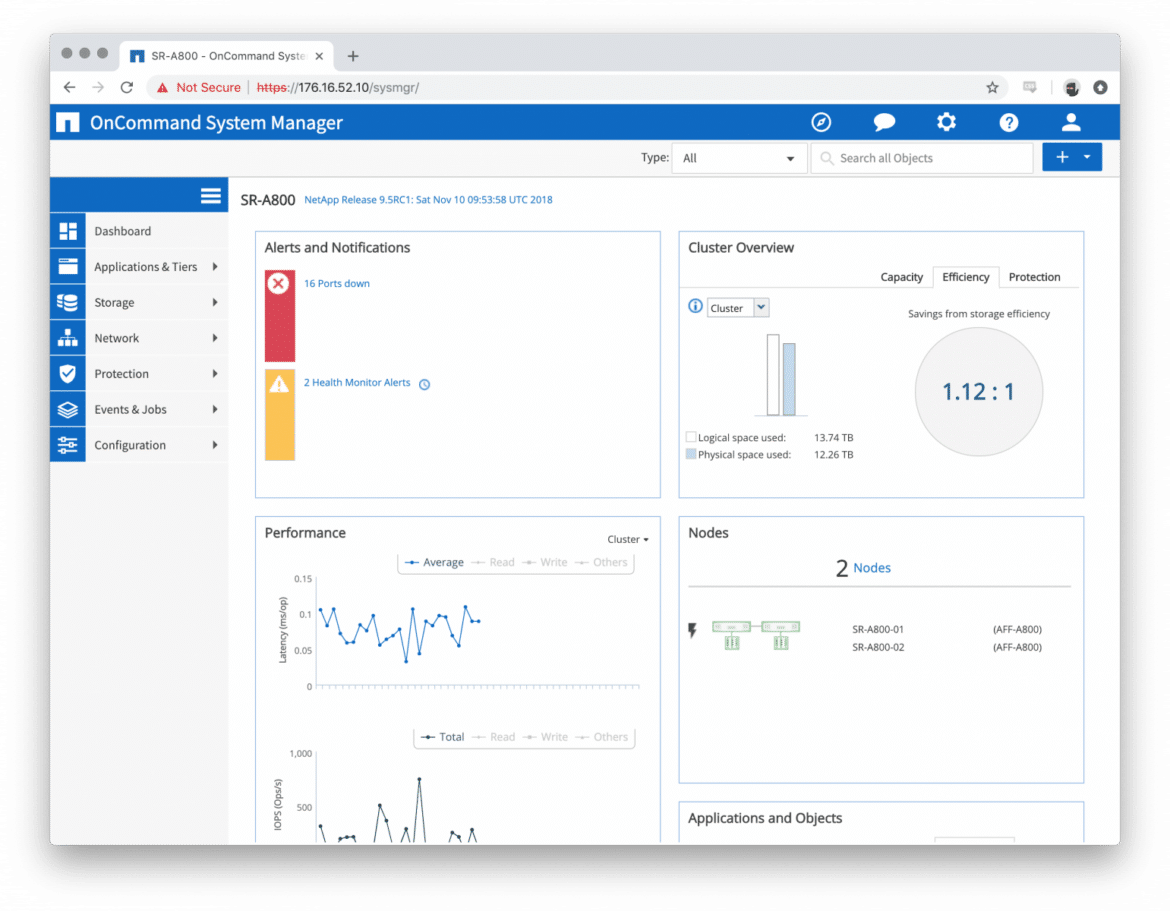Image resolution: width=1170 pixels, height=911 pixels.
Task: Click the browser address bar URL
Action: (x=338, y=87)
